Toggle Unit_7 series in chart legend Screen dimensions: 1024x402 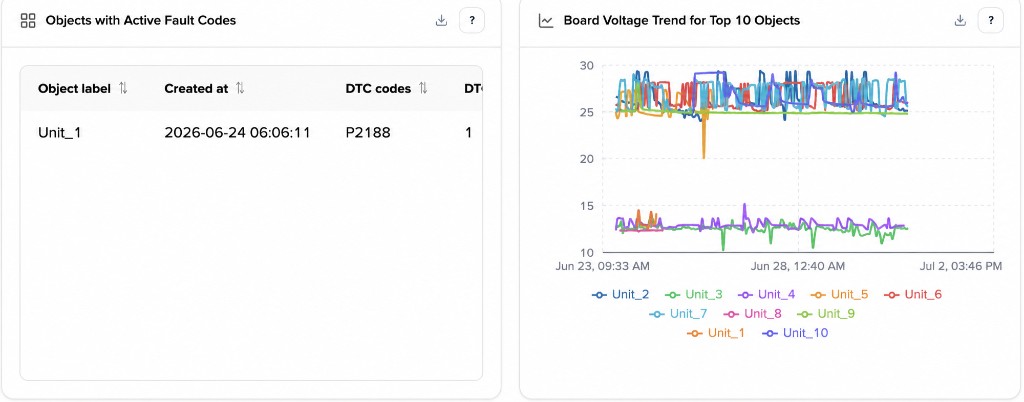(679, 314)
